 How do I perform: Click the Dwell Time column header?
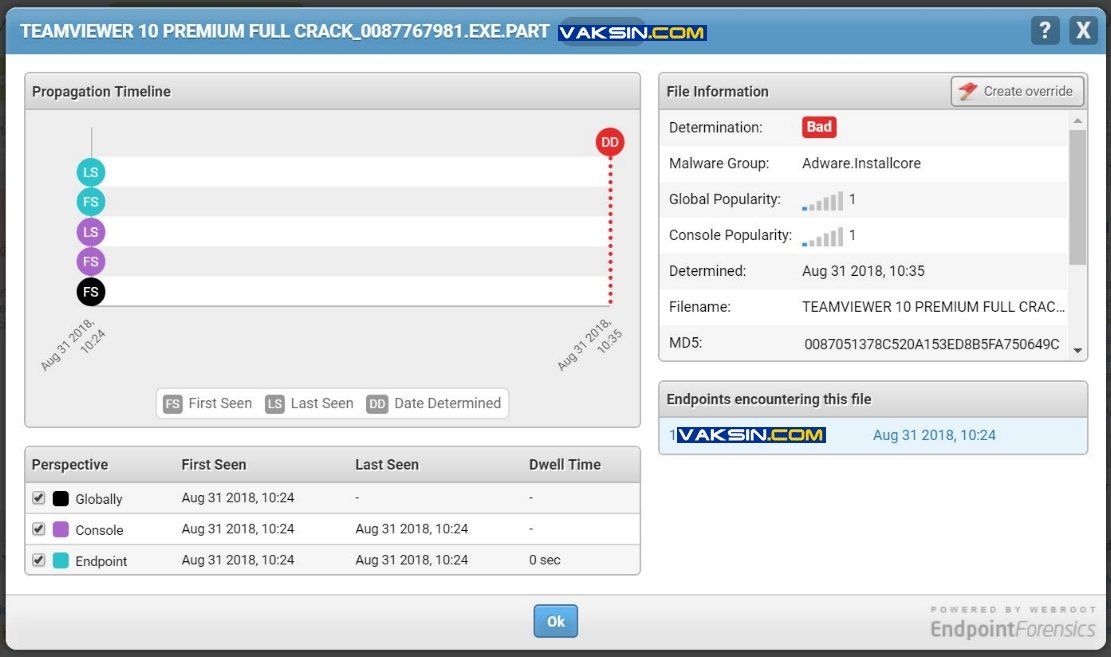coord(565,465)
